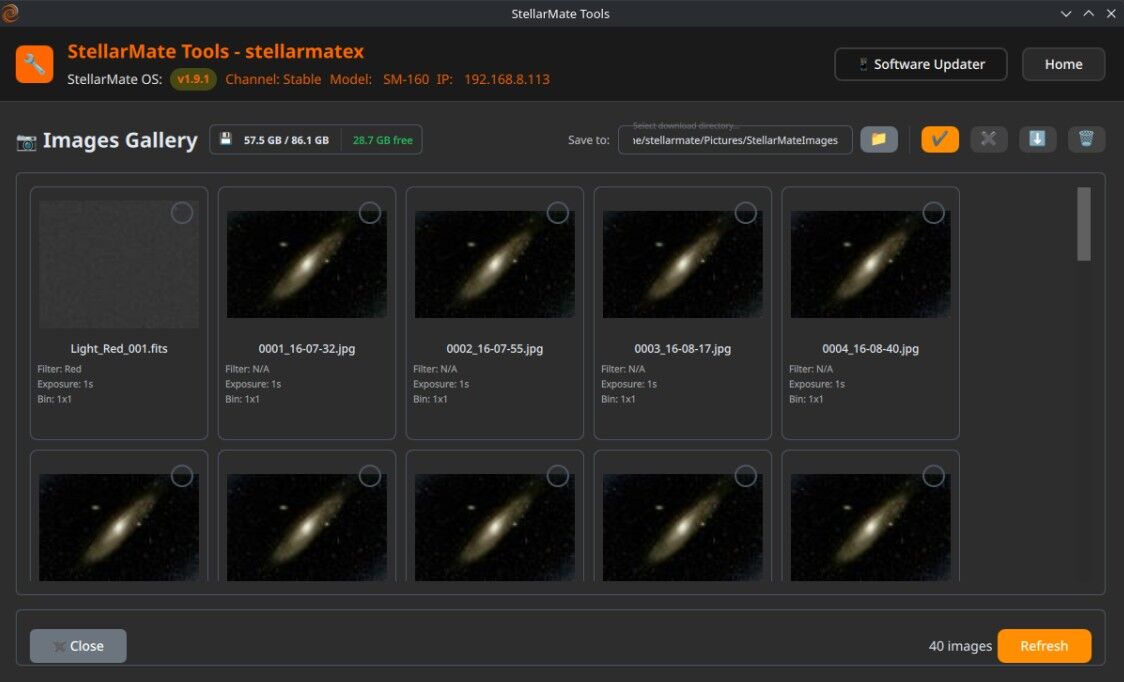Image resolution: width=1124 pixels, height=682 pixels.
Task: Select the circle on the second-row fifth image
Action: [933, 476]
